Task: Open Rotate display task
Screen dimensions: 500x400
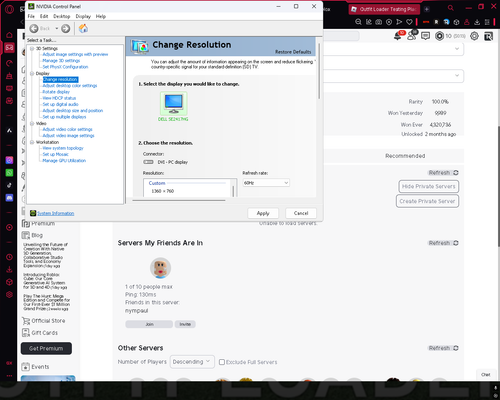Action: (56, 92)
